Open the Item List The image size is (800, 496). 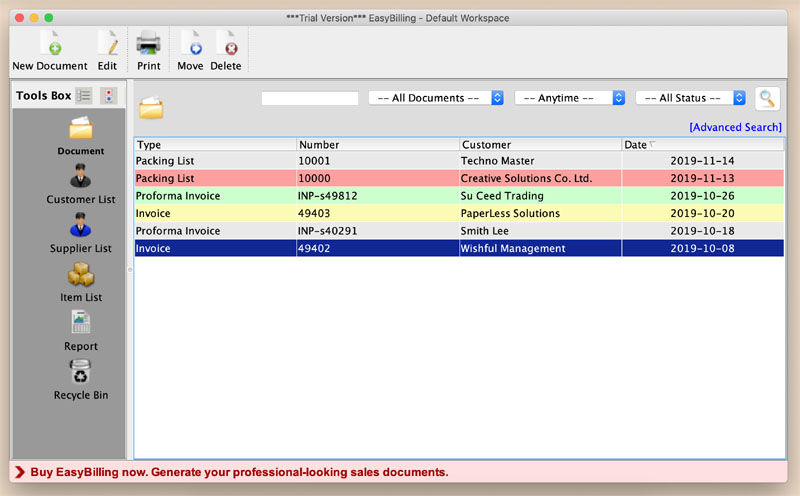pos(81,282)
